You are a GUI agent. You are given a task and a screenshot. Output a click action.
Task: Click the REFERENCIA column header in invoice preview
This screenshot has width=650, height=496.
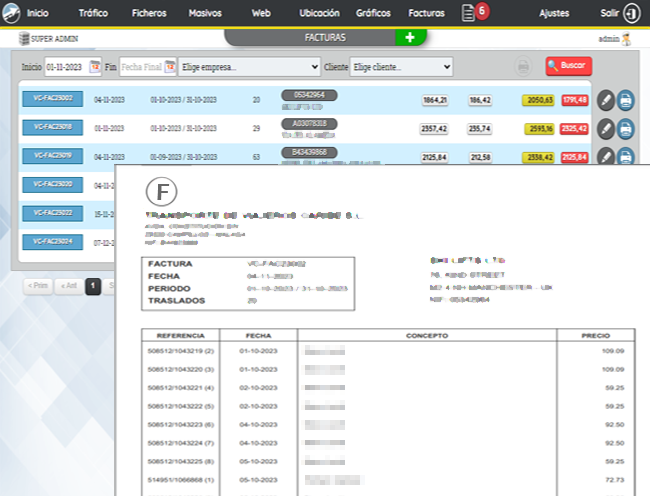(181, 336)
